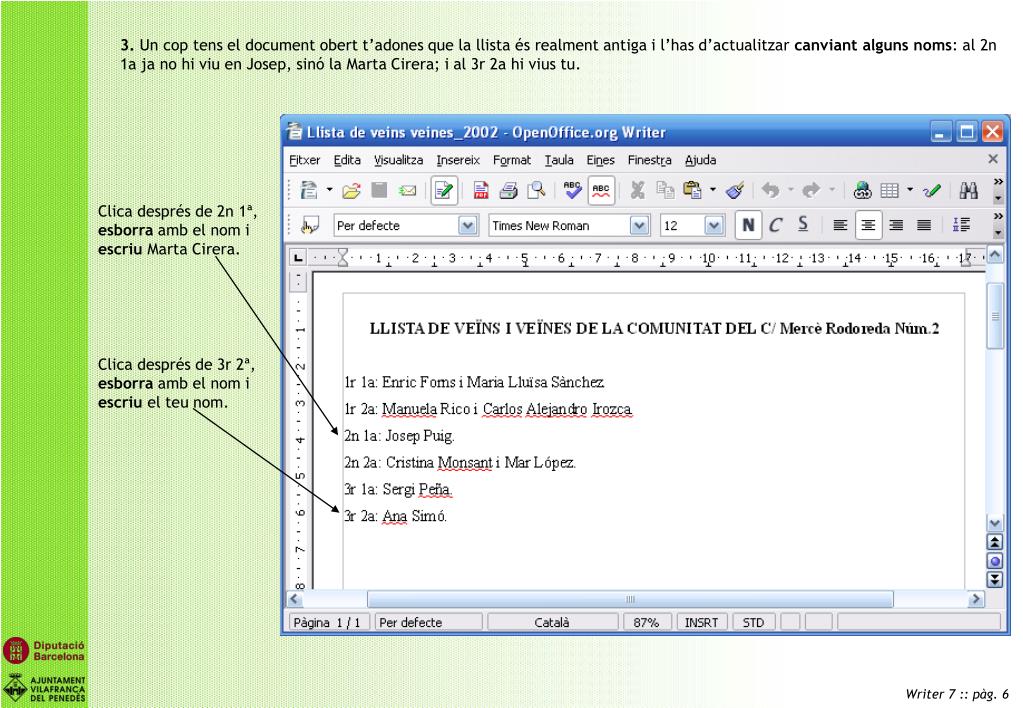Open the Styles and Formatting icon
This screenshot has width=1023, height=708.
click(x=309, y=226)
